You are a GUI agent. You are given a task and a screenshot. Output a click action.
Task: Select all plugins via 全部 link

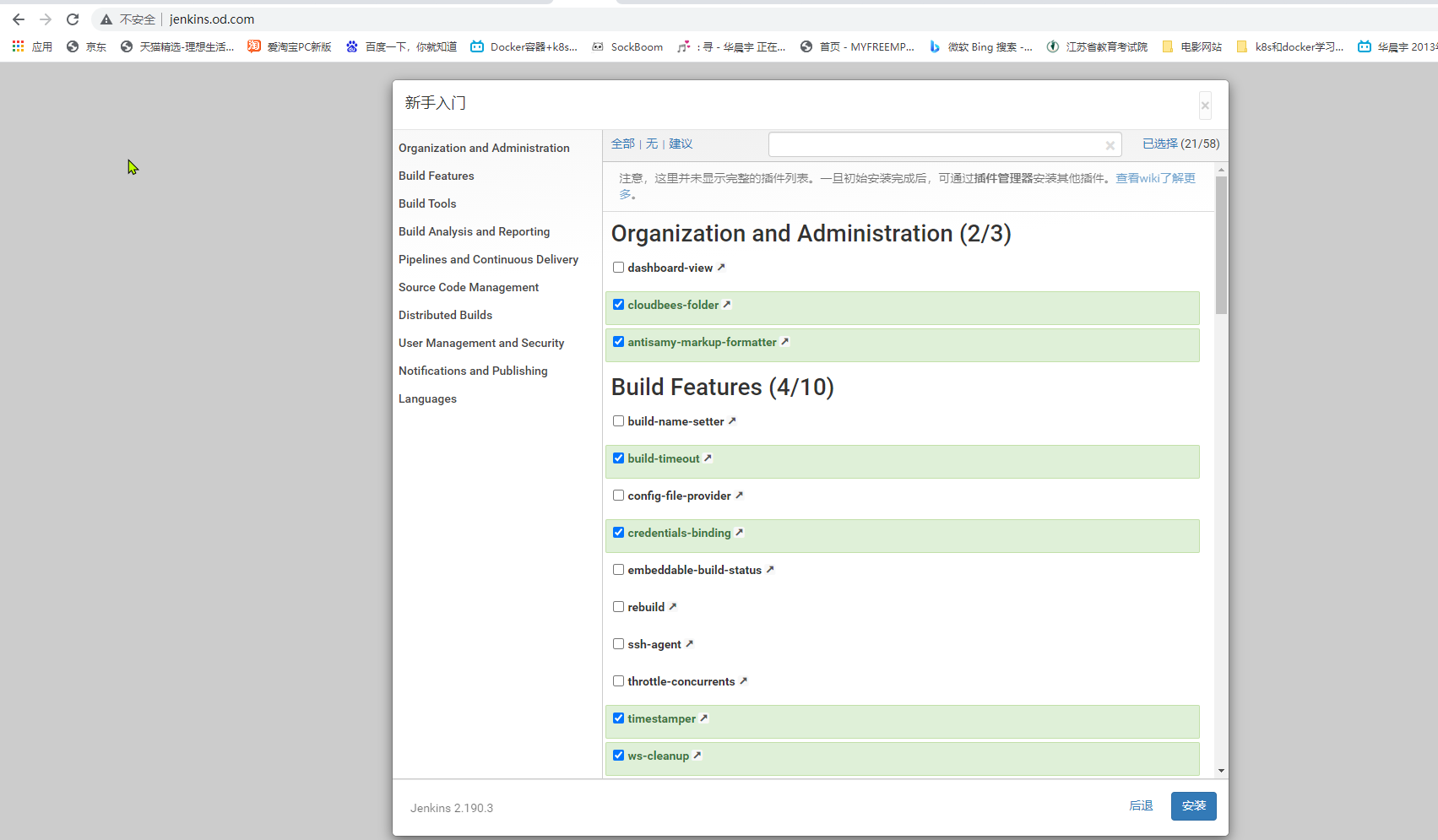tap(623, 144)
